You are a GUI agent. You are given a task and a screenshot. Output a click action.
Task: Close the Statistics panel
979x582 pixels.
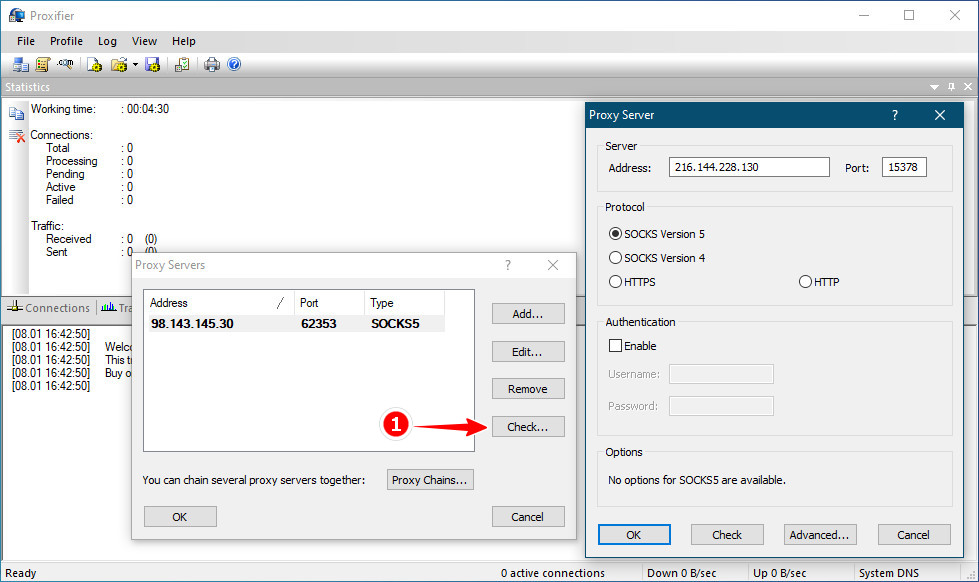[x=968, y=87]
